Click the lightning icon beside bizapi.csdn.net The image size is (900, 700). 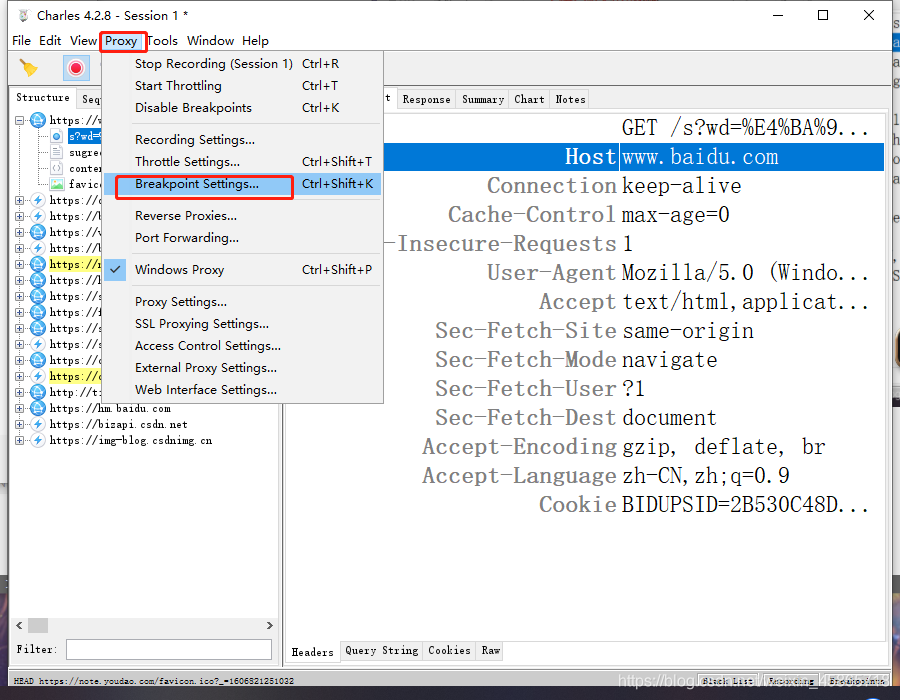click(38, 425)
